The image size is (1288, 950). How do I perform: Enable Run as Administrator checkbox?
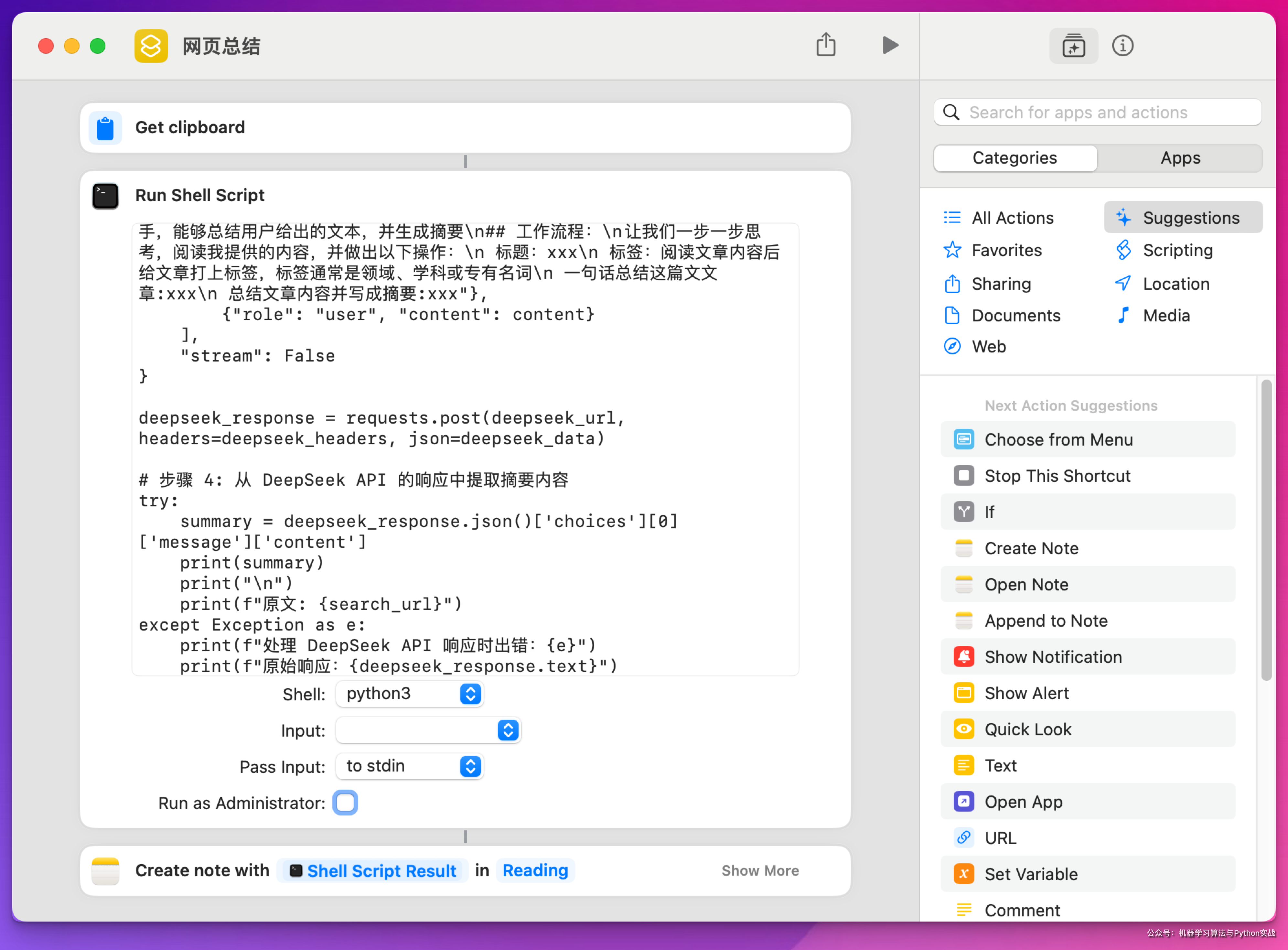(x=345, y=803)
